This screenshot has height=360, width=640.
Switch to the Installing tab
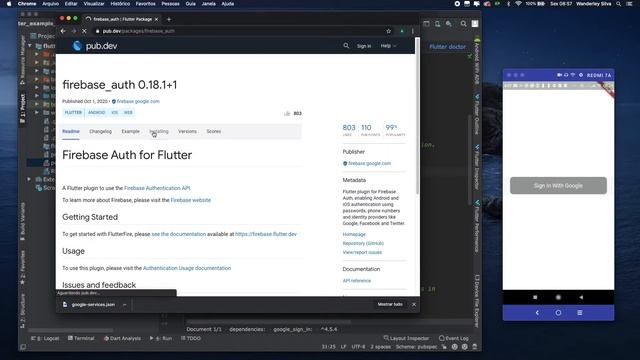click(x=159, y=131)
